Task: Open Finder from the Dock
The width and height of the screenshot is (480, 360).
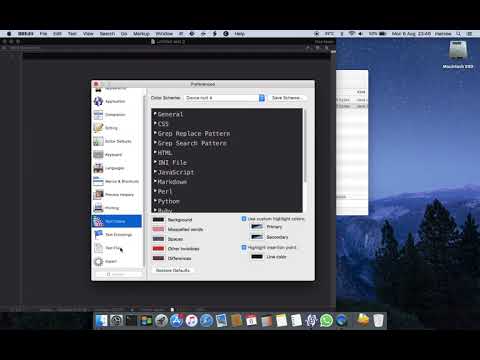Action: pyautogui.click(x=102, y=321)
